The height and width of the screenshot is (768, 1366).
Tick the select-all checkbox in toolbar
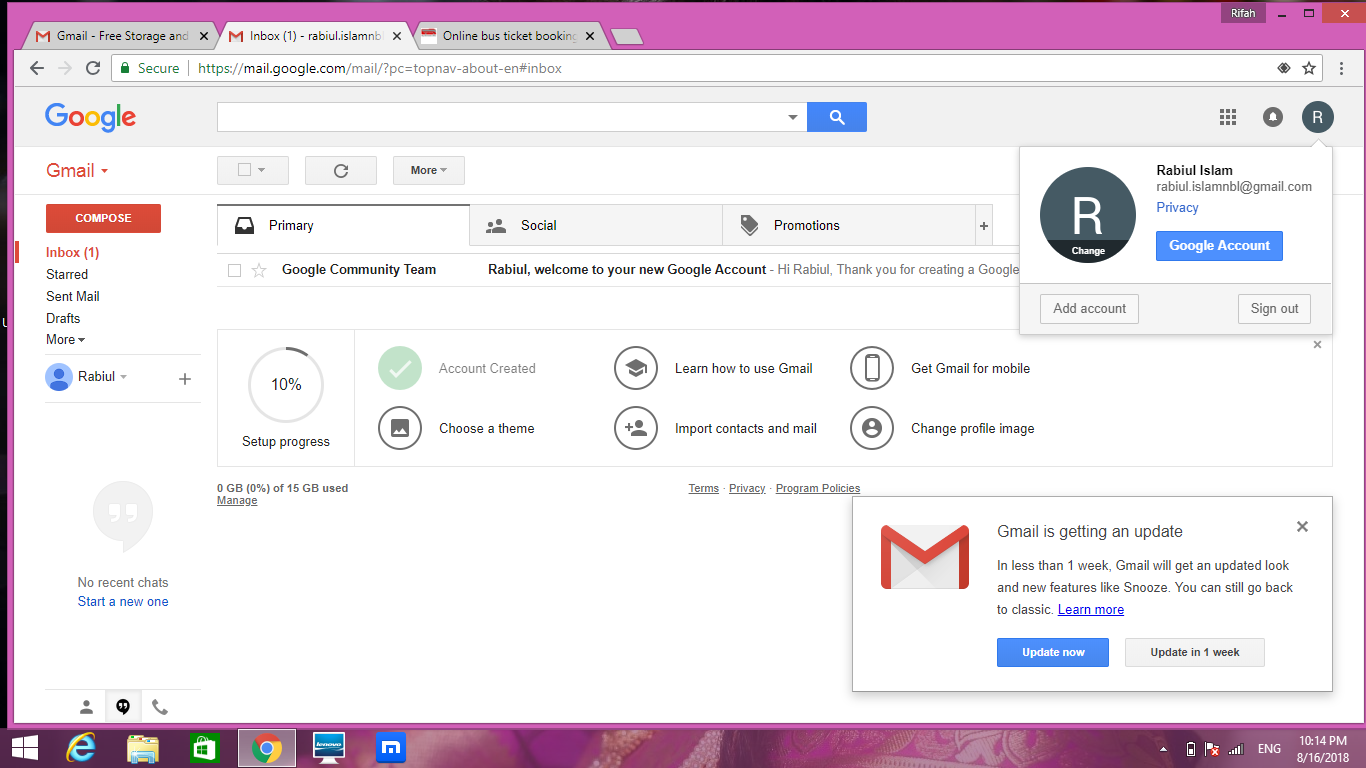244,170
